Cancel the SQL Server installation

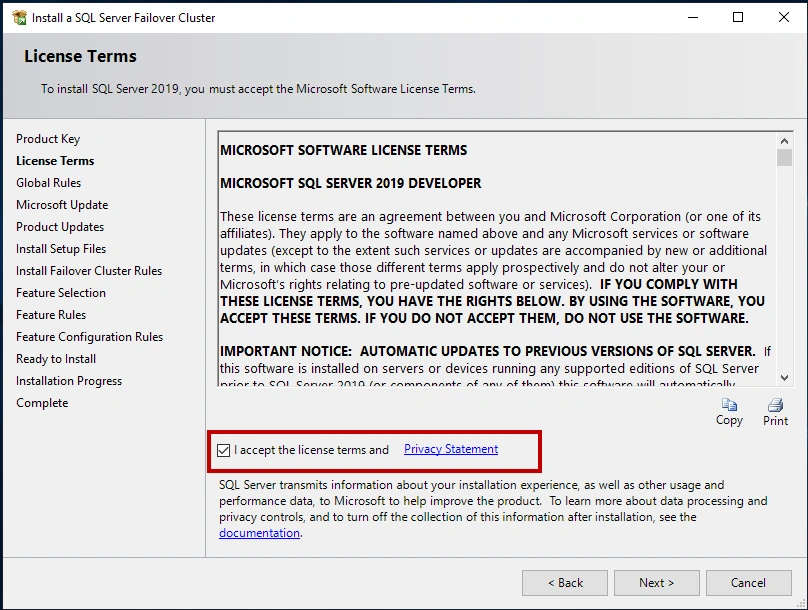[749, 583]
